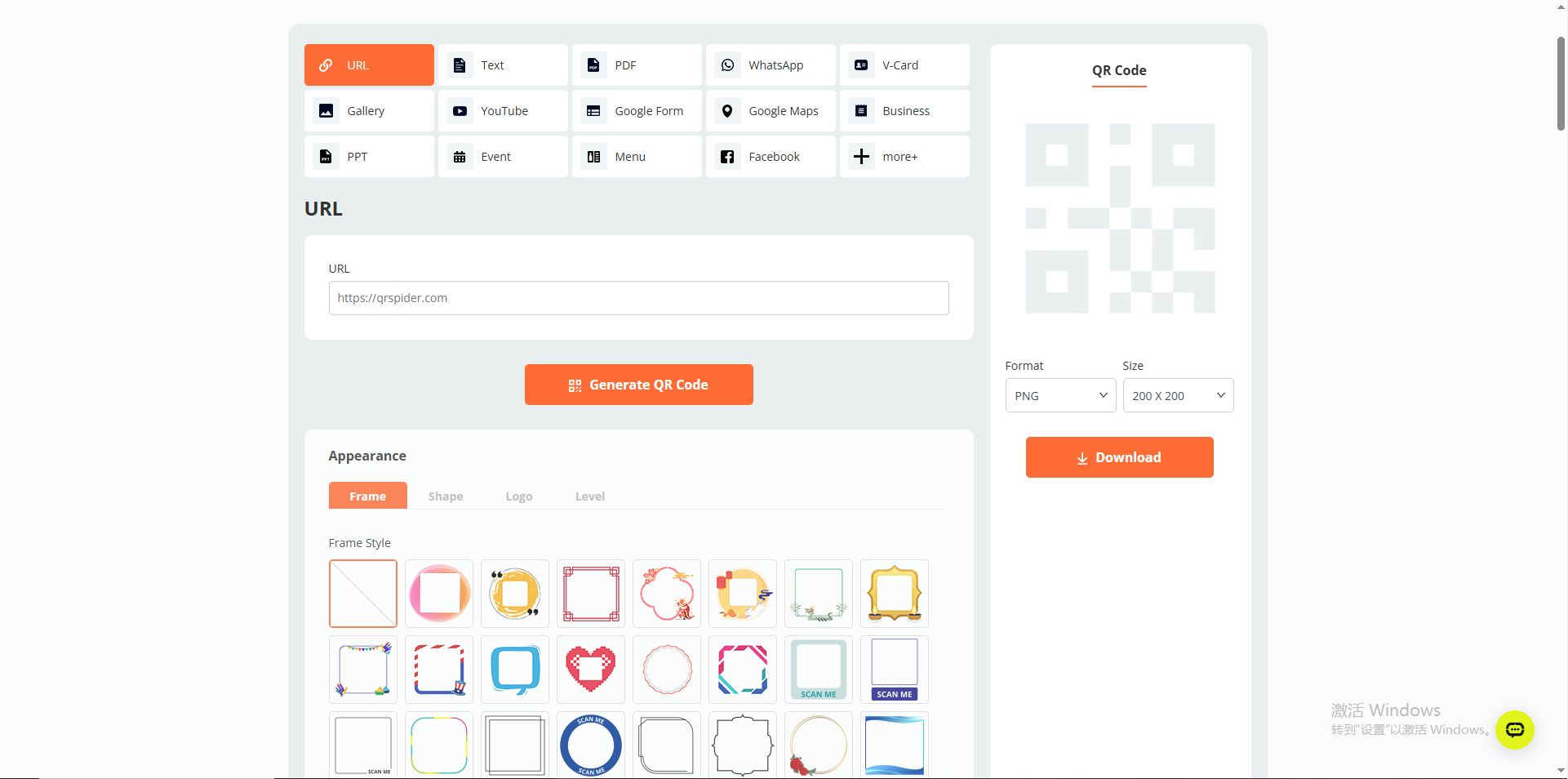Image resolution: width=1568 pixels, height=779 pixels.
Task: Choose the blue speech bubble frame
Action: pos(515,670)
